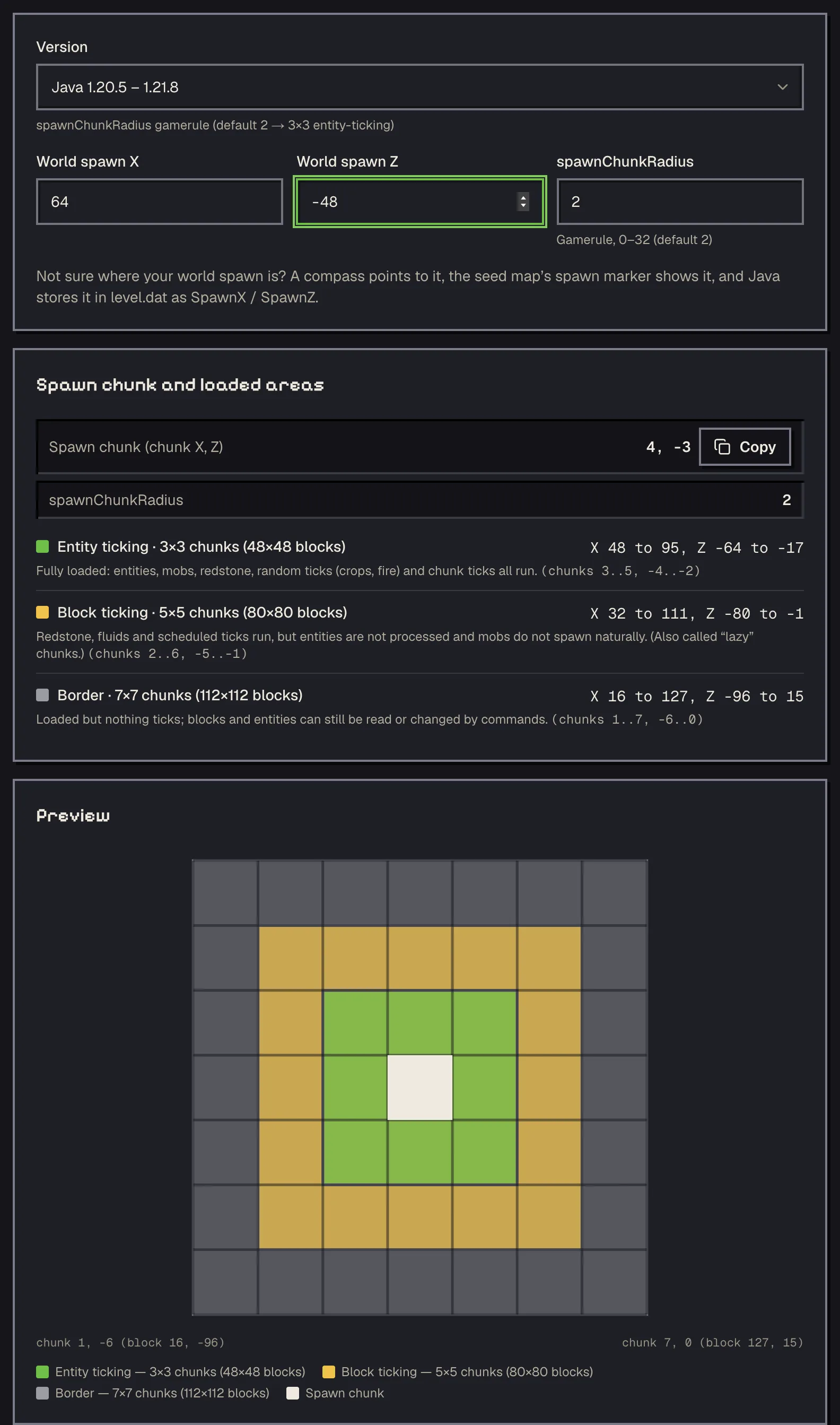This screenshot has height=1425, width=840.
Task: Focus the World spawn Z input field
Action: 419,202
